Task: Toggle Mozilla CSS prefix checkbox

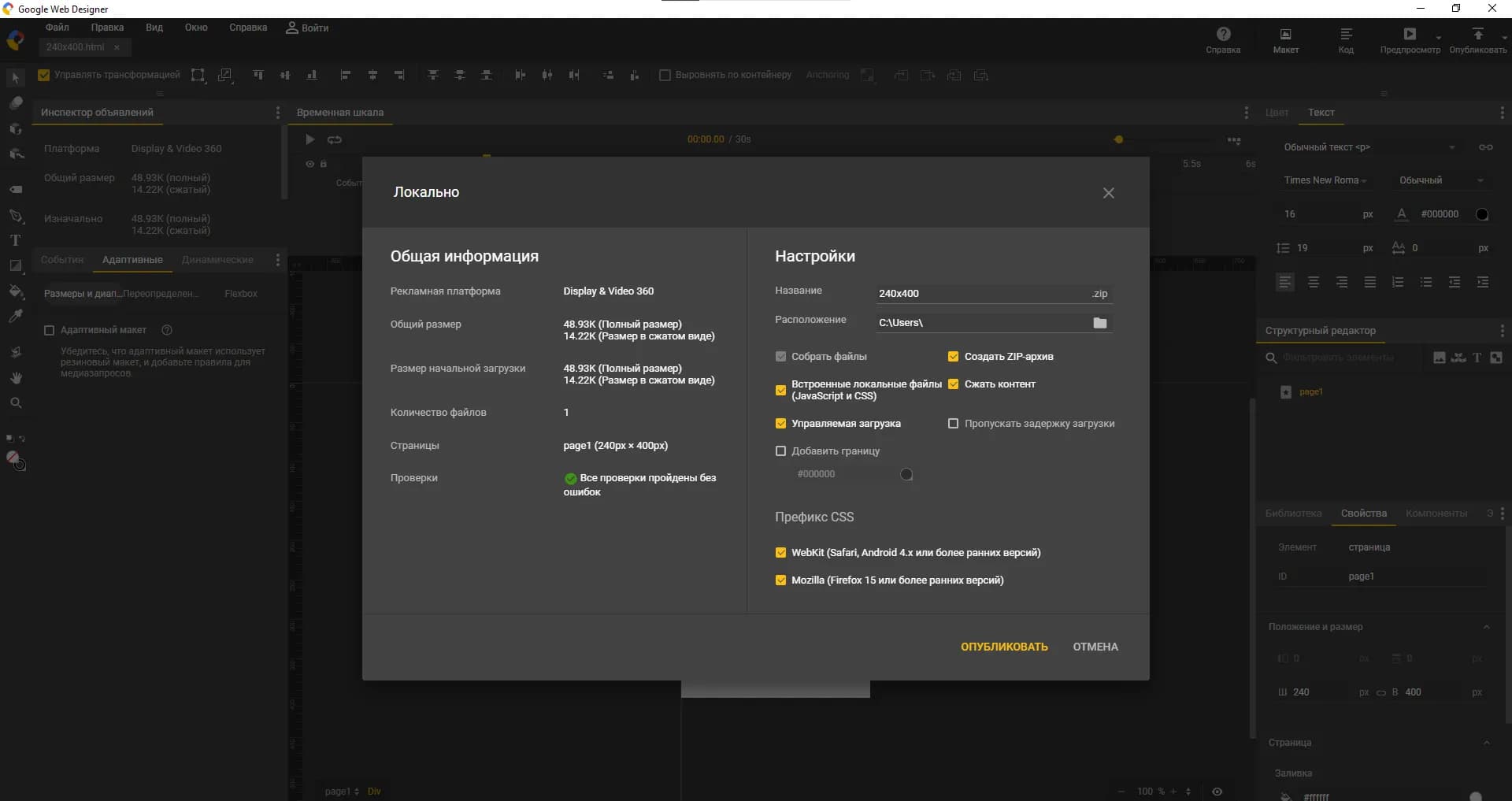Action: click(780, 580)
